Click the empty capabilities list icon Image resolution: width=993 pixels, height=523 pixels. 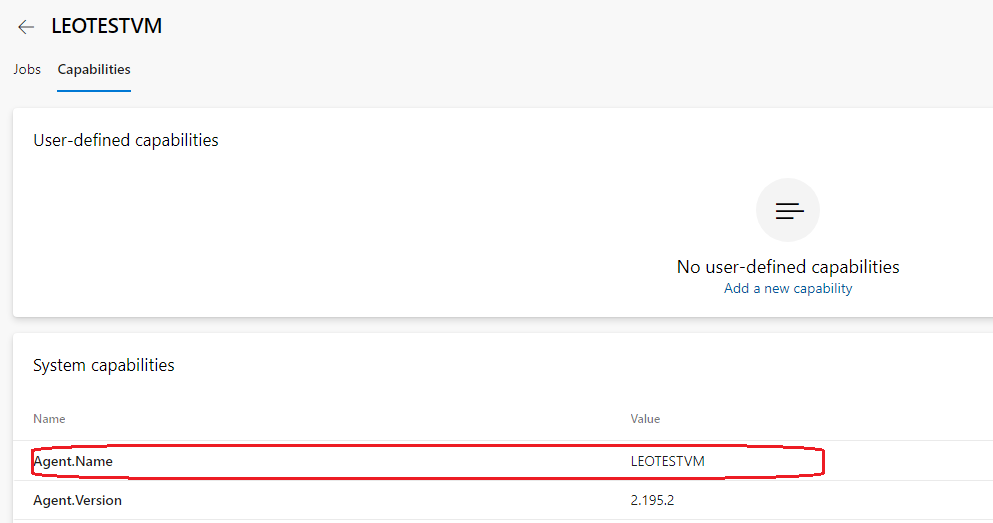pos(788,210)
